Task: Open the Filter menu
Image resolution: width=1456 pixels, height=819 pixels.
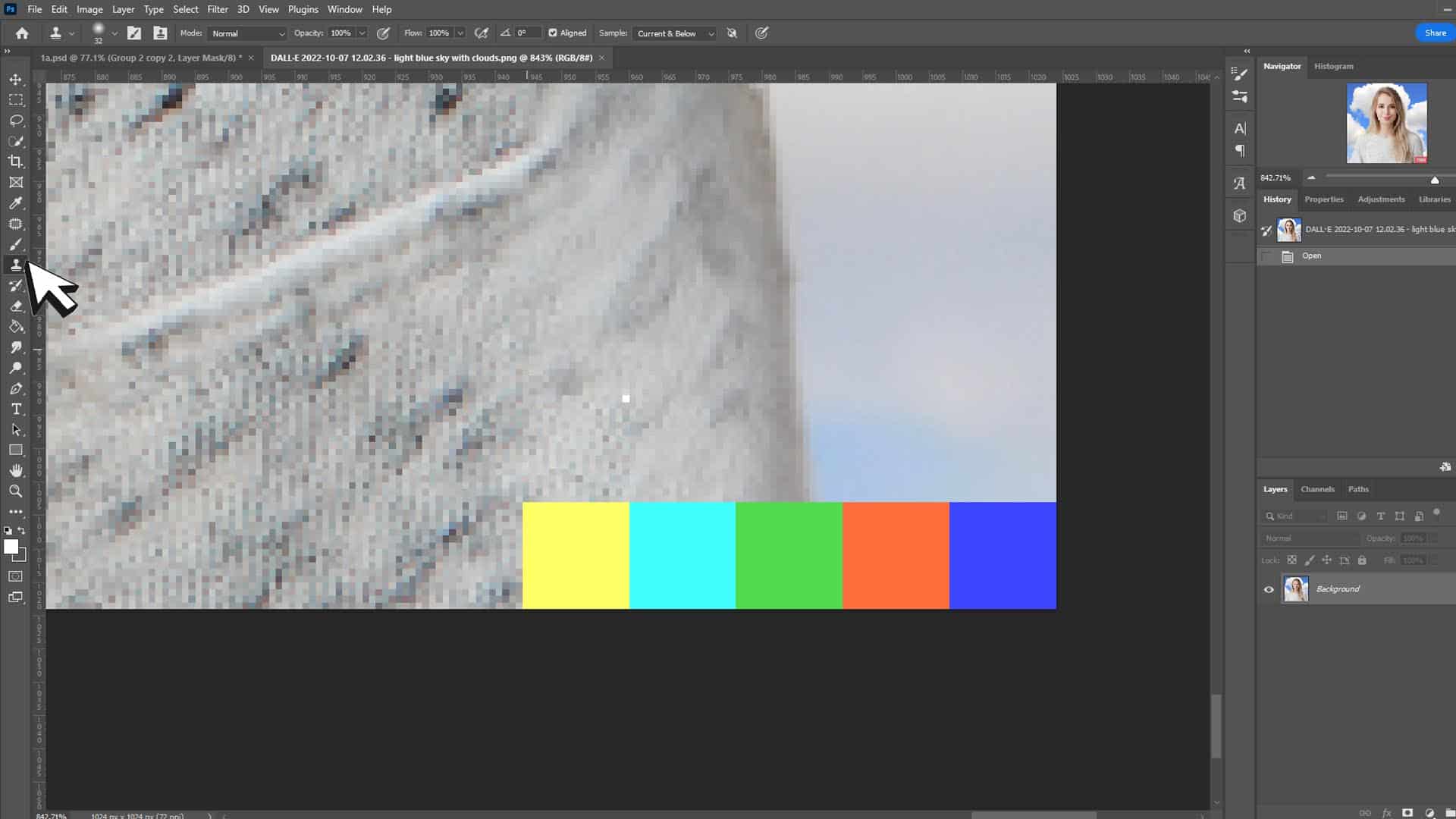Action: click(218, 9)
